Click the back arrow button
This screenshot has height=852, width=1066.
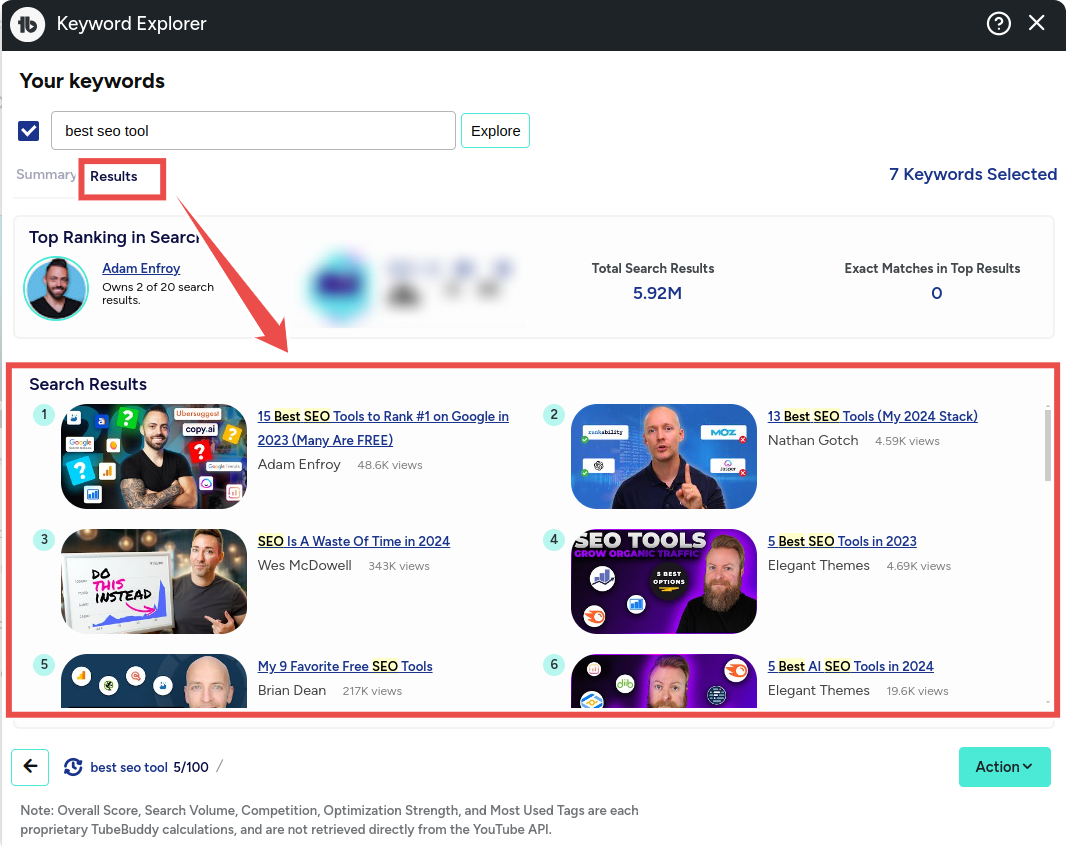(x=30, y=767)
